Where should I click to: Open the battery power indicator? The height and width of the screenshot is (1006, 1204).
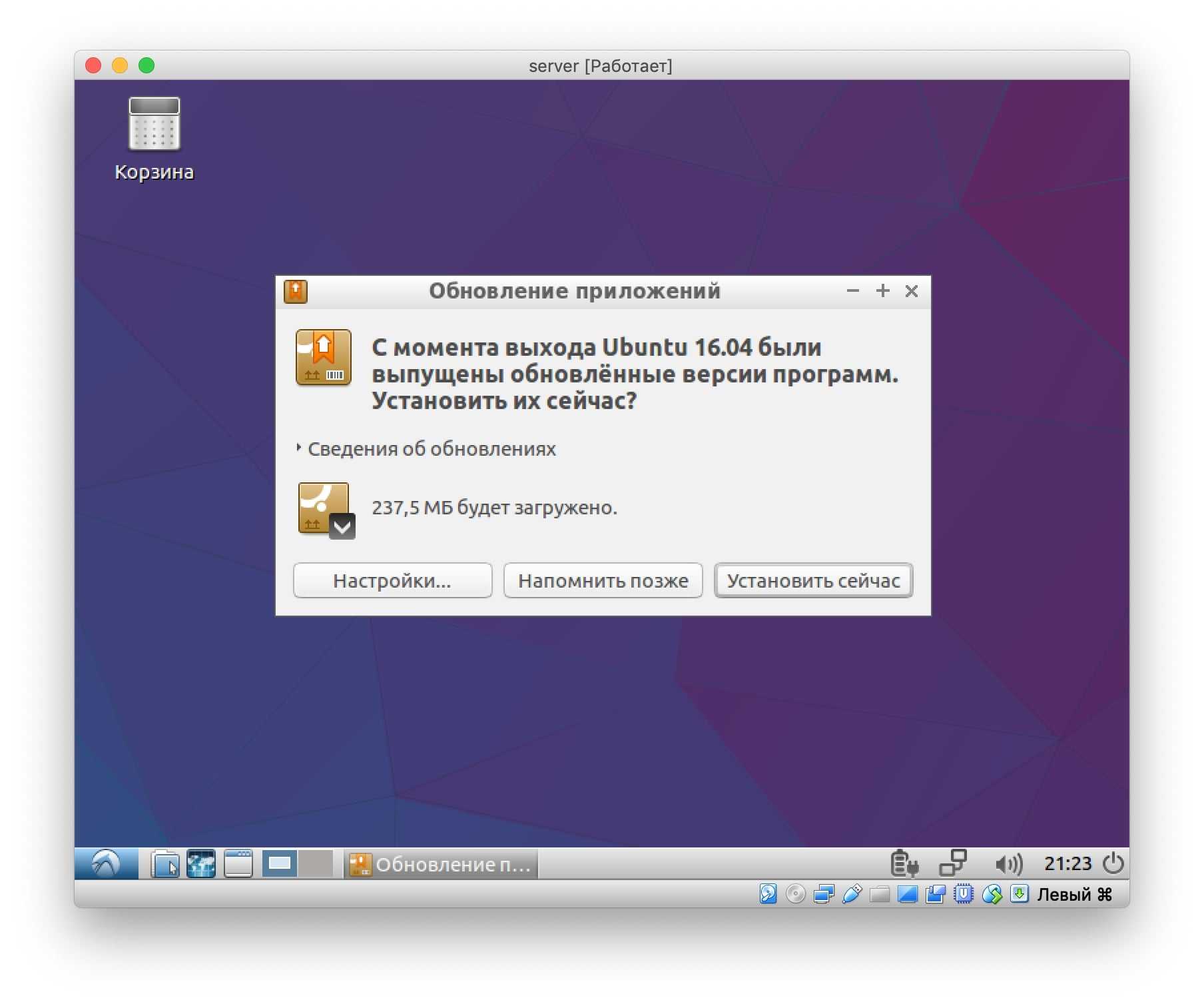[904, 864]
